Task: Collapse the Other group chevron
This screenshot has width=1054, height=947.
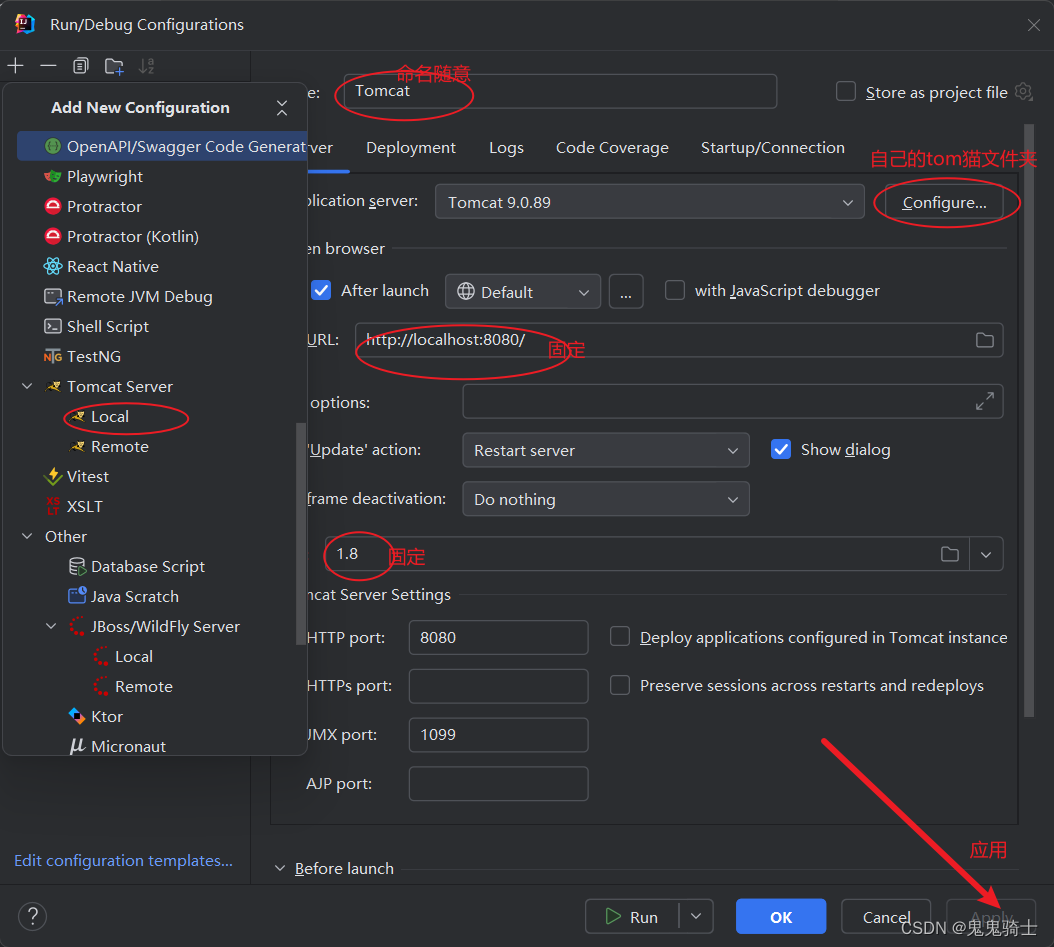Action: tap(28, 536)
